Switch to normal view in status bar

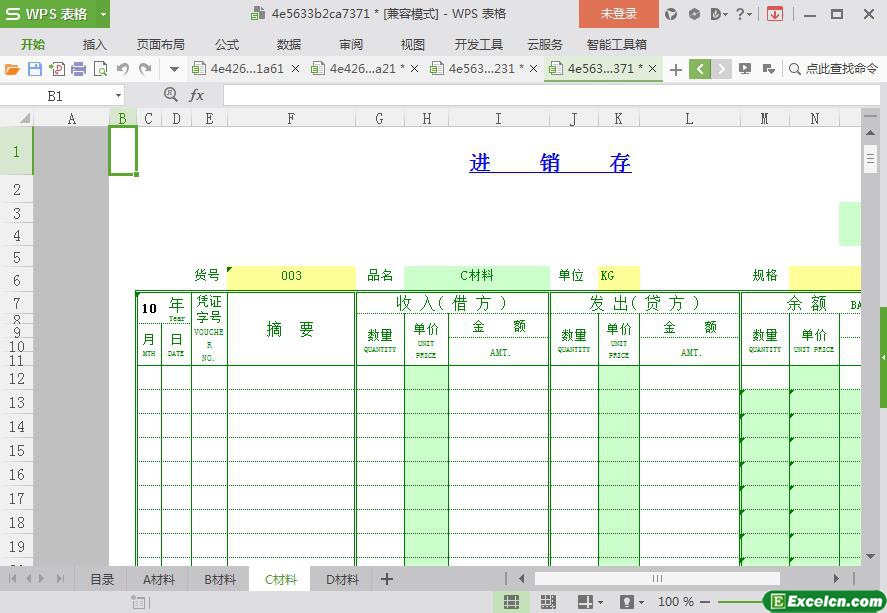tap(511, 602)
